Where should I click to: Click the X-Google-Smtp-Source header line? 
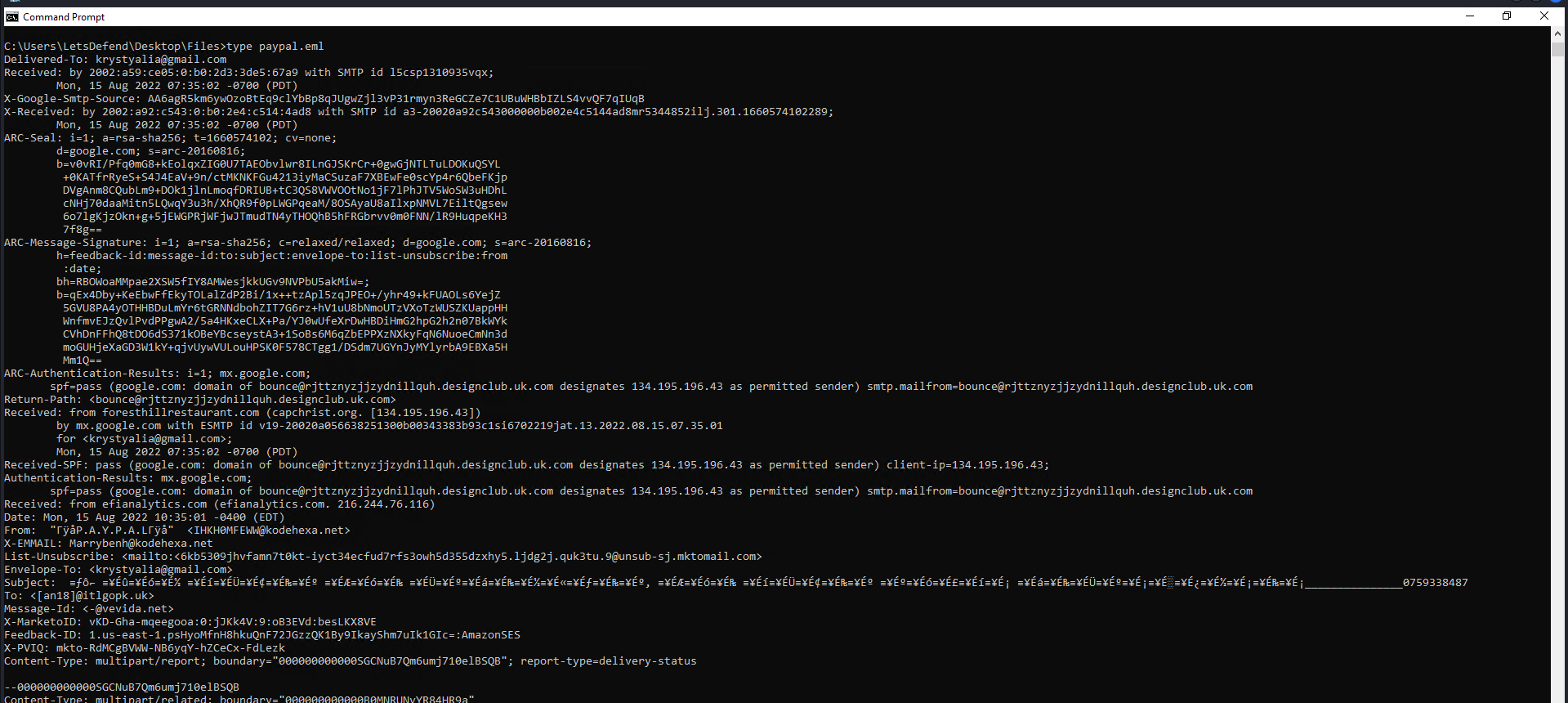click(x=324, y=99)
